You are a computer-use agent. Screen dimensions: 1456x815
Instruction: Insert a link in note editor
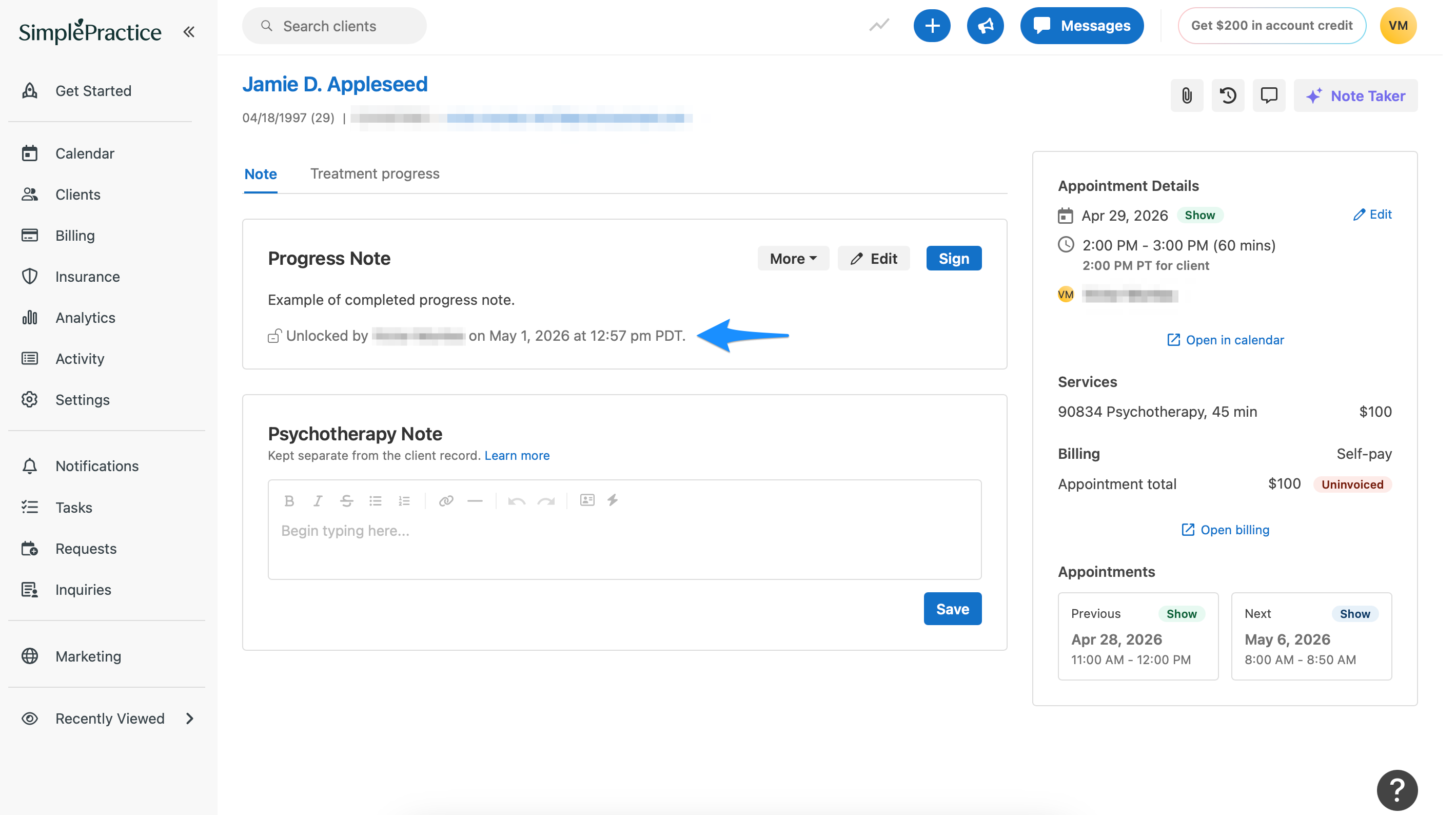pyautogui.click(x=446, y=500)
